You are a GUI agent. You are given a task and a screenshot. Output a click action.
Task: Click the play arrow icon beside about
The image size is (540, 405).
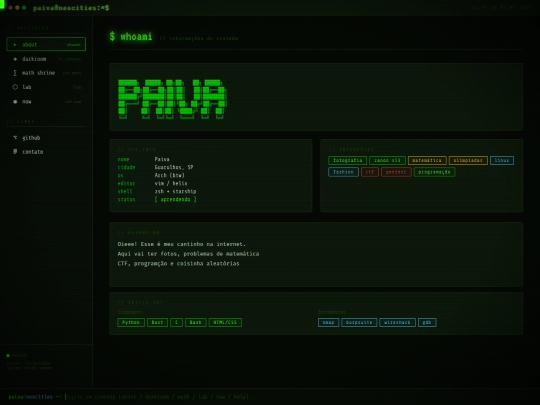pos(15,45)
